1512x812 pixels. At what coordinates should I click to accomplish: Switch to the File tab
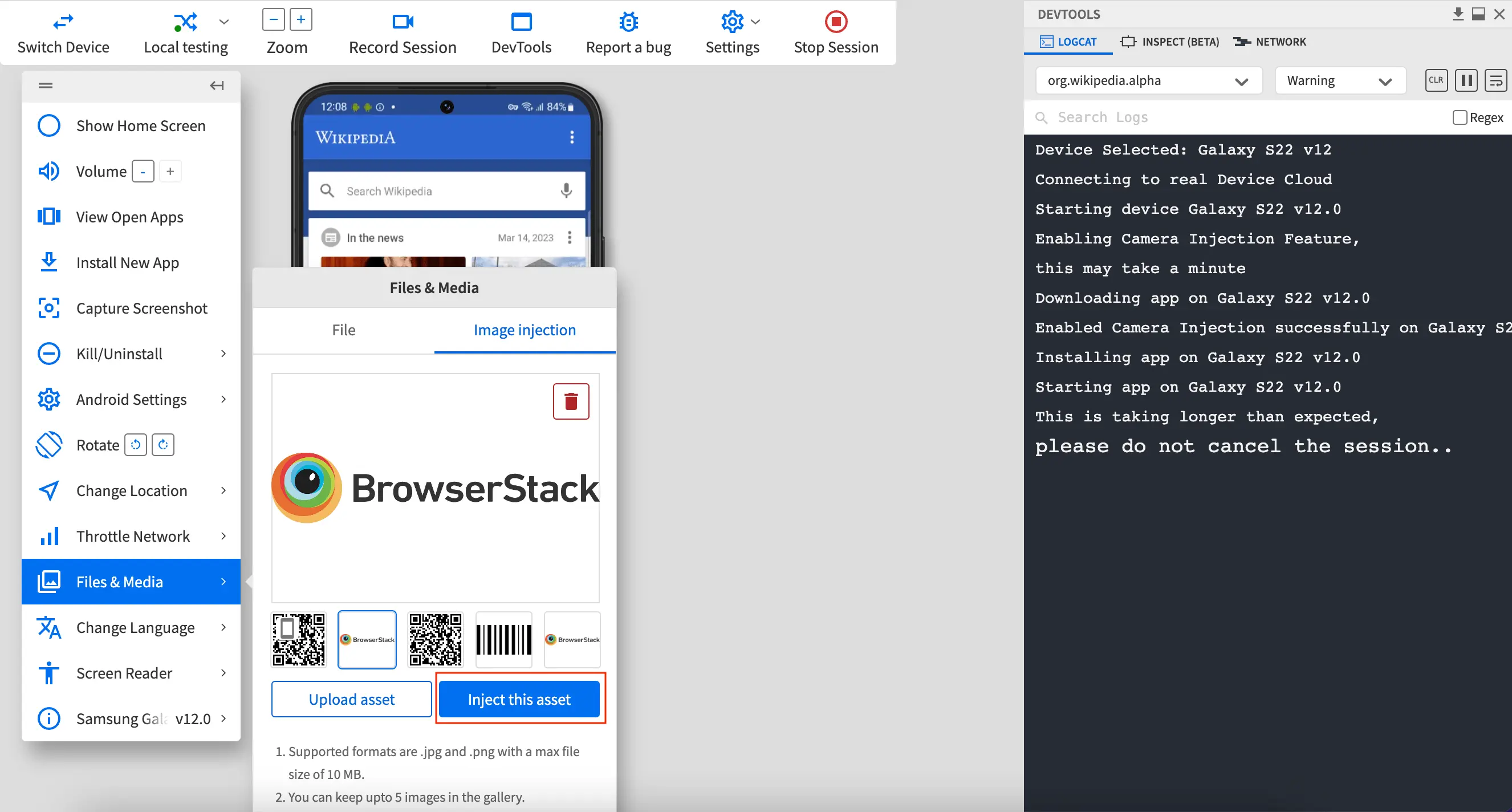344,330
